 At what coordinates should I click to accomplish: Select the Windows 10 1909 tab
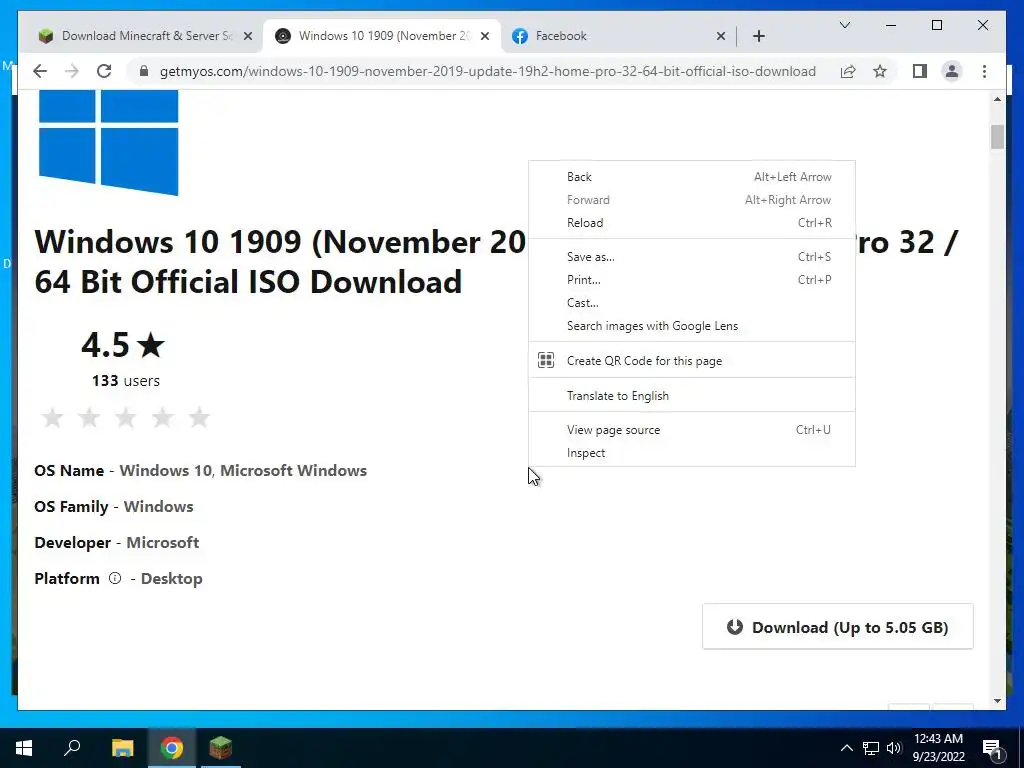tap(382, 36)
